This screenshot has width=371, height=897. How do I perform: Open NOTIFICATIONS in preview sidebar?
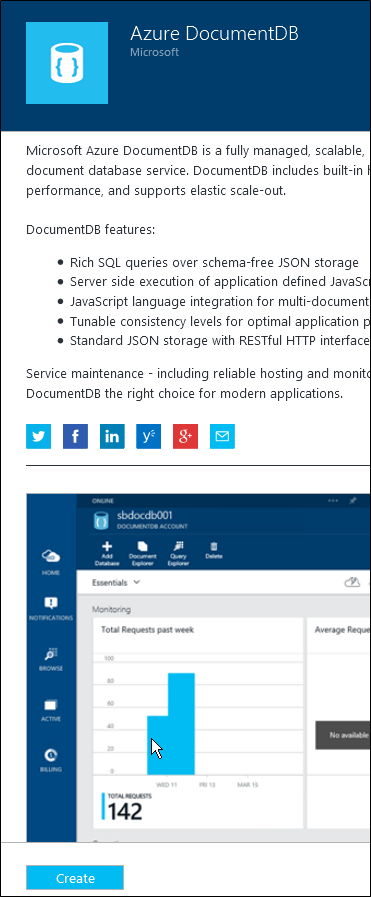pyautogui.click(x=51, y=609)
